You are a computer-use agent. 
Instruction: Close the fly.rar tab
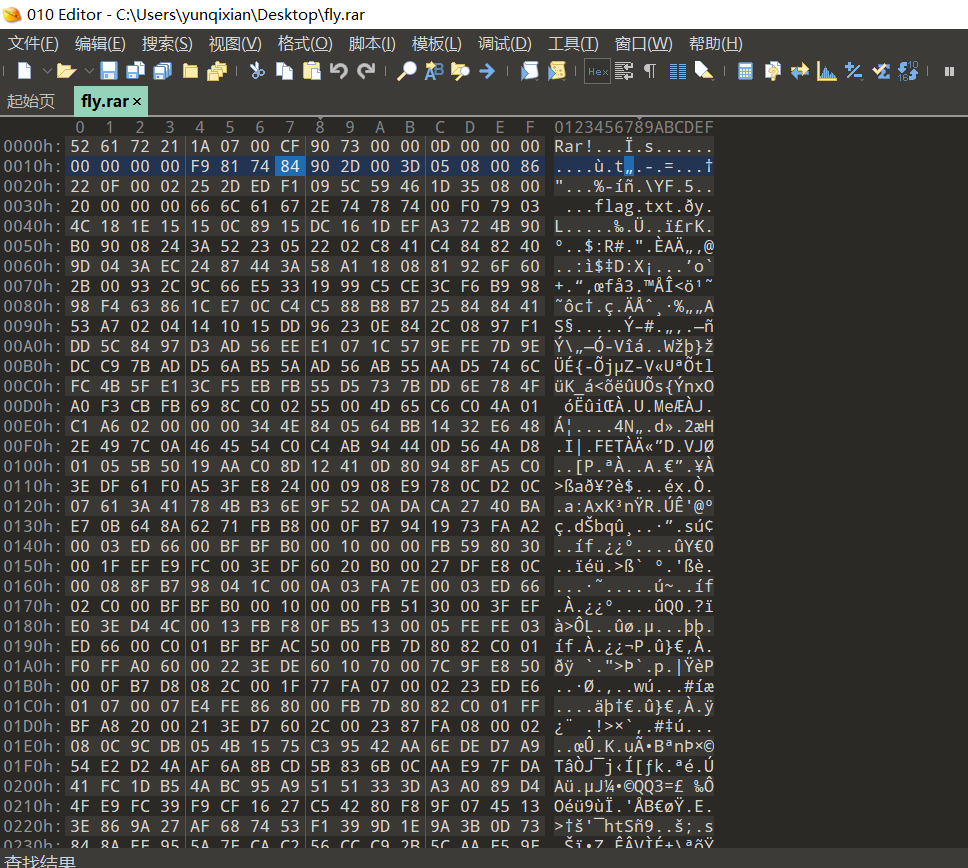point(137,101)
